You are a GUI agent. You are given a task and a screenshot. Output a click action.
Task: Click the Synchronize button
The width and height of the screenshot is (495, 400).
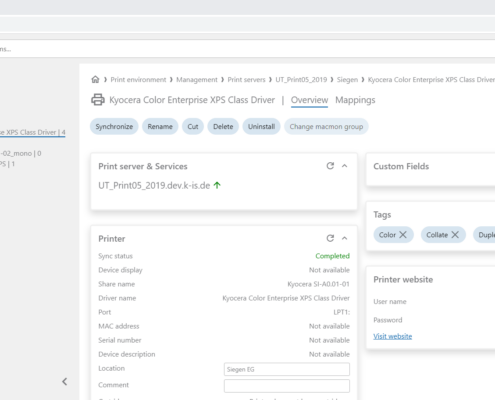click(114, 127)
